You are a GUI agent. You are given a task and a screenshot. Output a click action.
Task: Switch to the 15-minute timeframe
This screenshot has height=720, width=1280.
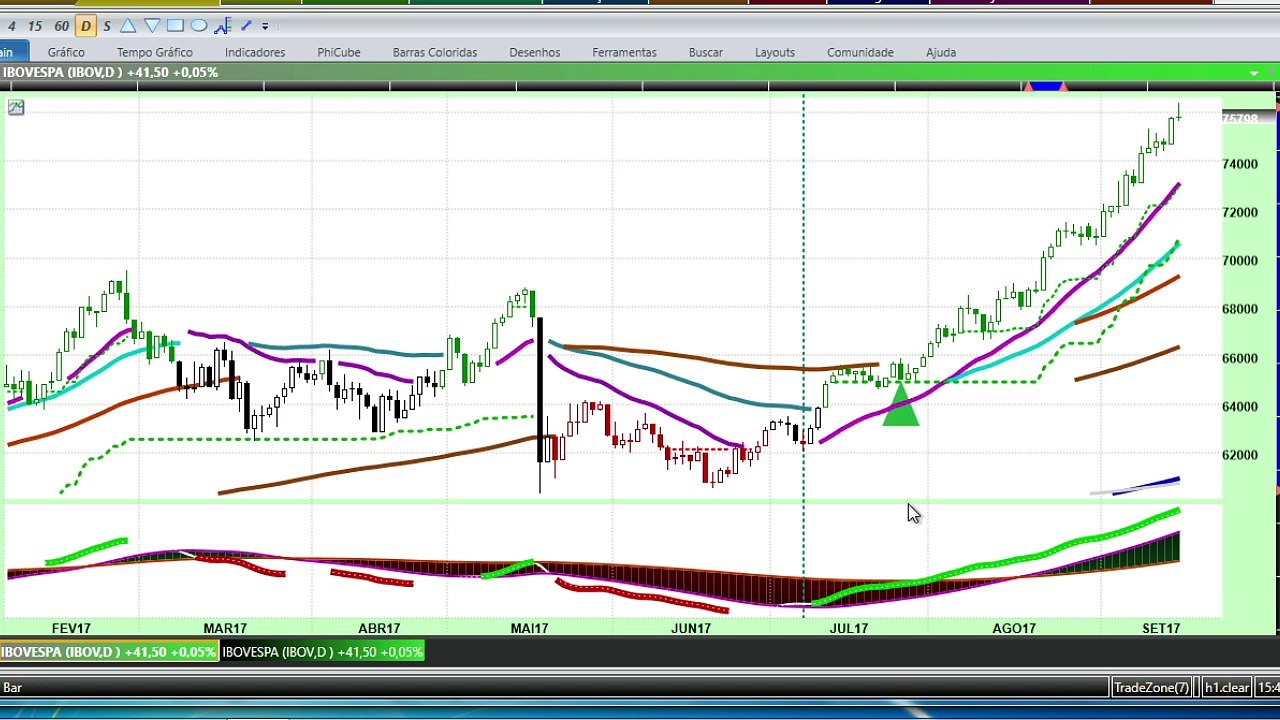(35, 26)
